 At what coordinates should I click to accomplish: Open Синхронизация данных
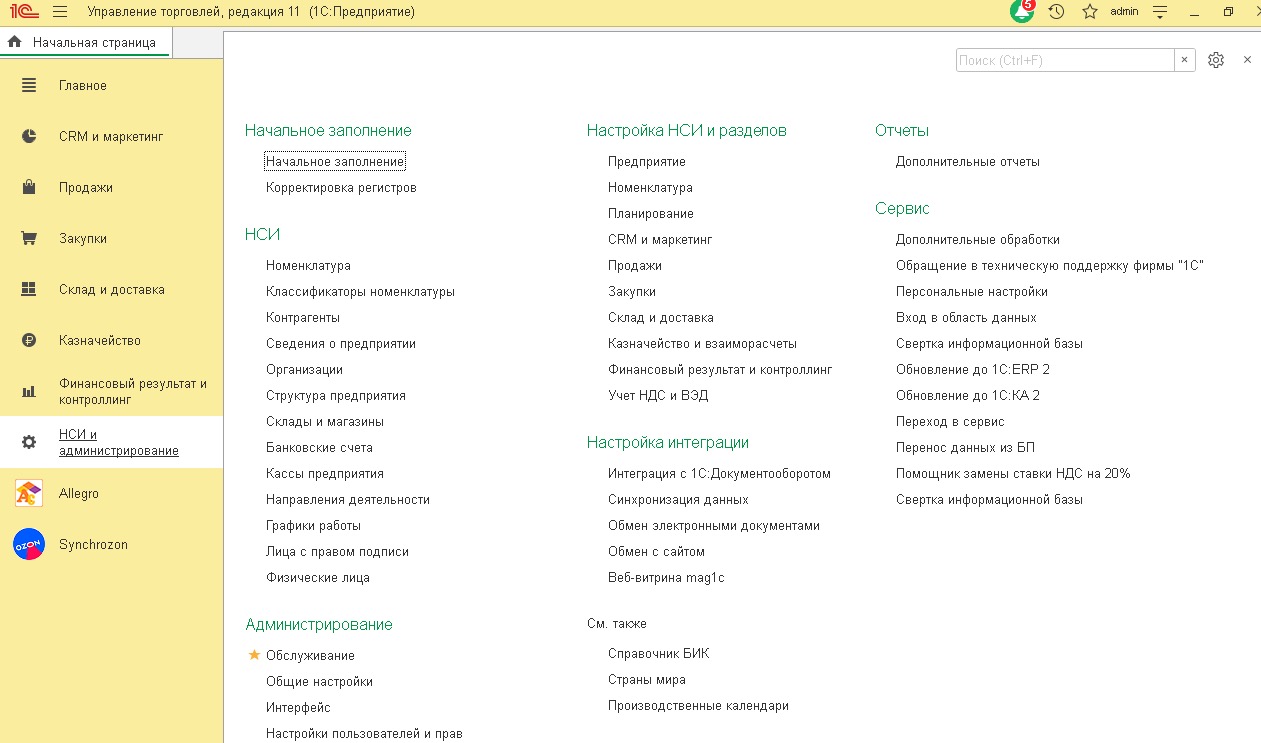pos(678,499)
